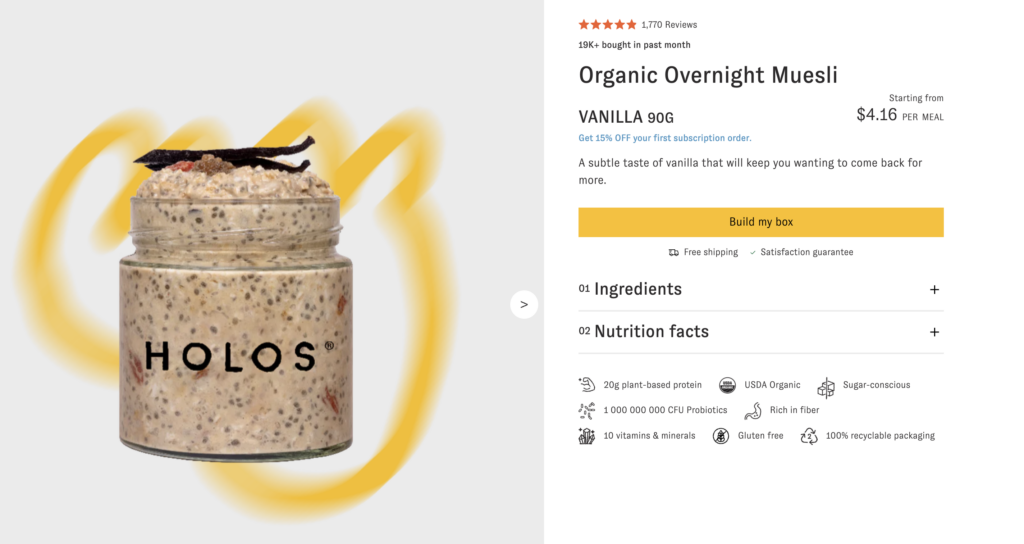Click the plant-based protein muscle icon
This screenshot has width=1024, height=544.
click(586, 385)
